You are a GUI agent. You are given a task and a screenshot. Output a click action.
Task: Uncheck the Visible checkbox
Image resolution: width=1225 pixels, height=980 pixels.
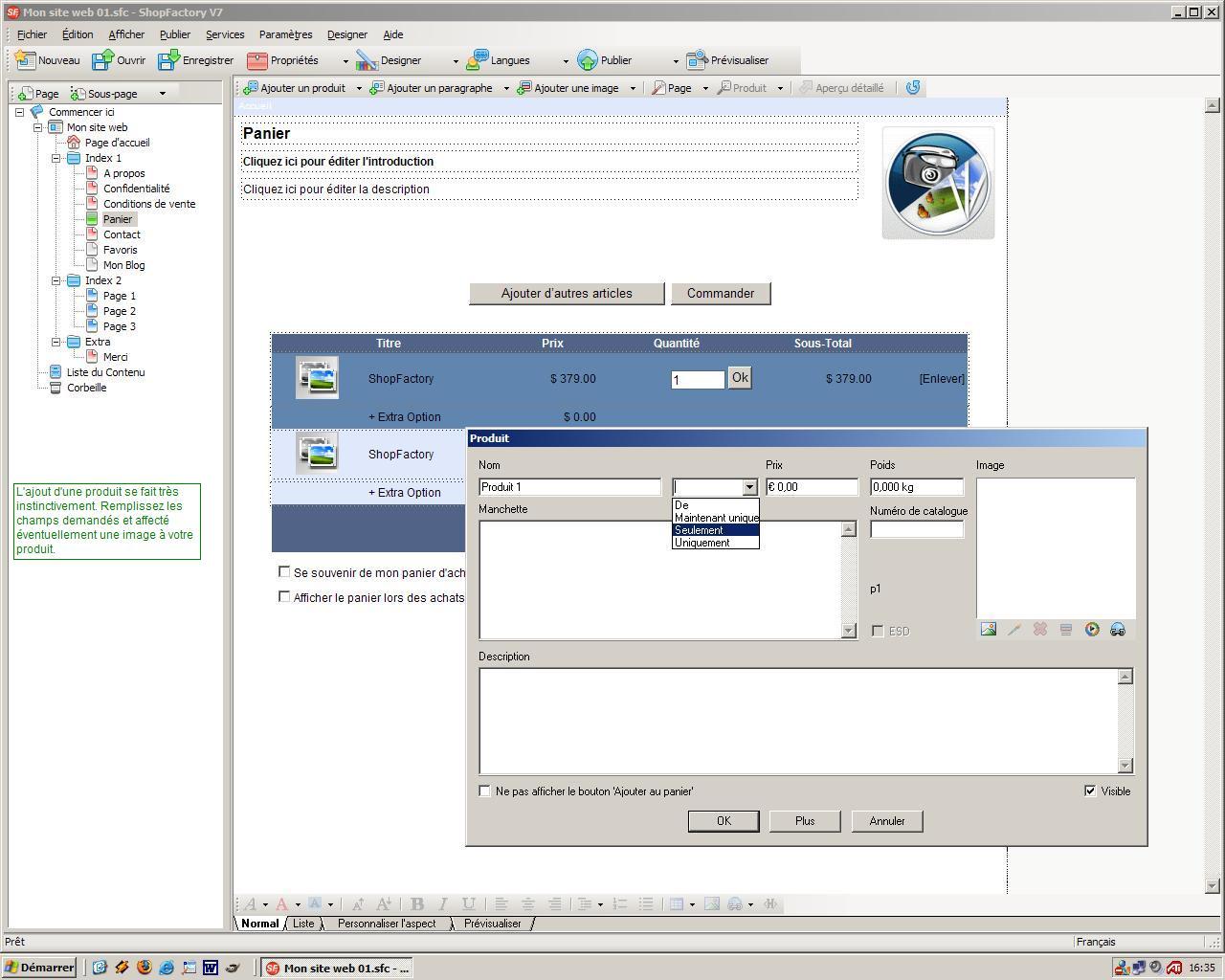(1090, 791)
